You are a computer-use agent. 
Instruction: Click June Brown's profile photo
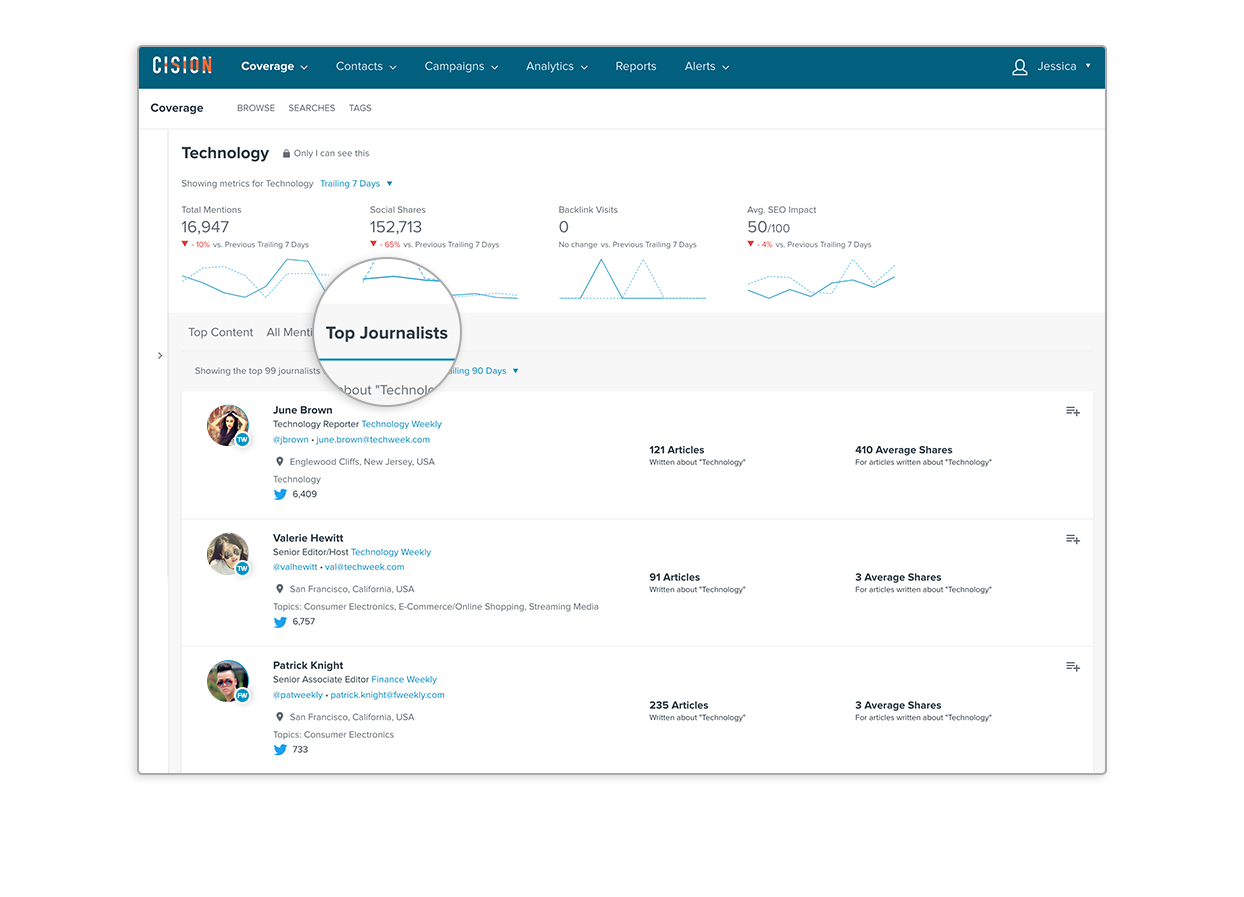(x=227, y=425)
